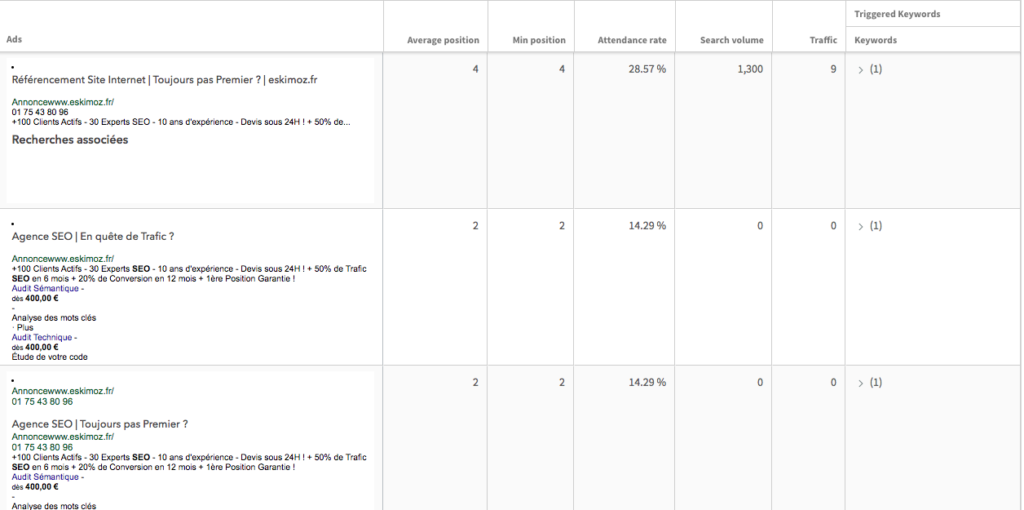Expand keywords chevron for En quête de Trafic ad
The height and width of the screenshot is (510, 1024).
[861, 227]
